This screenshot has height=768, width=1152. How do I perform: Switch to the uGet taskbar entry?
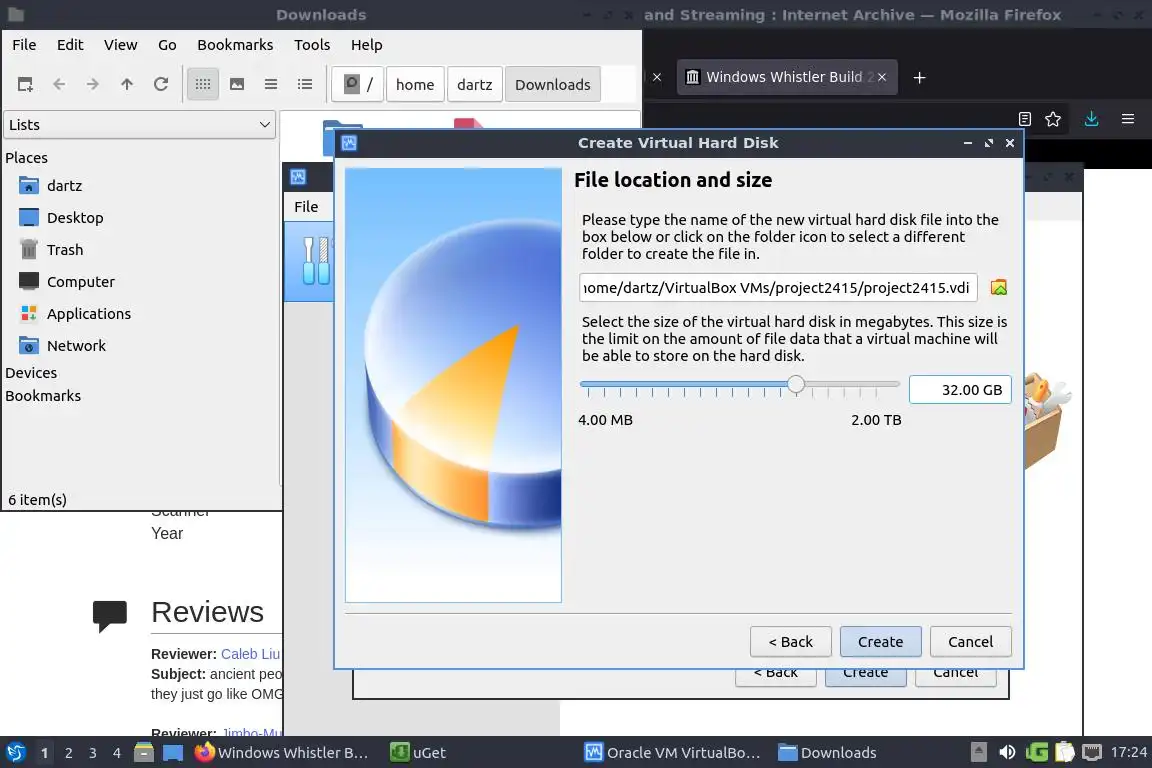419,753
